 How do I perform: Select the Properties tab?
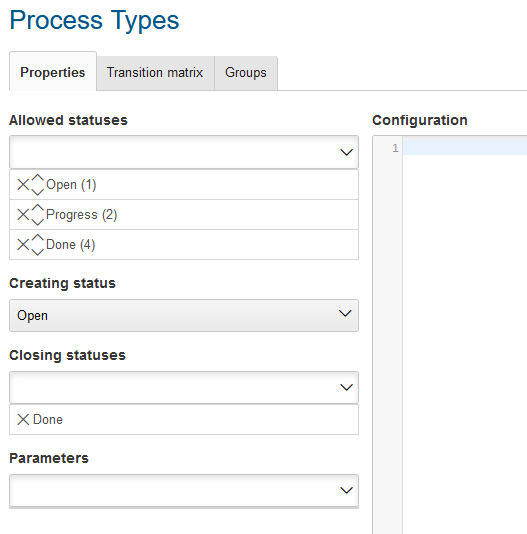[53, 72]
